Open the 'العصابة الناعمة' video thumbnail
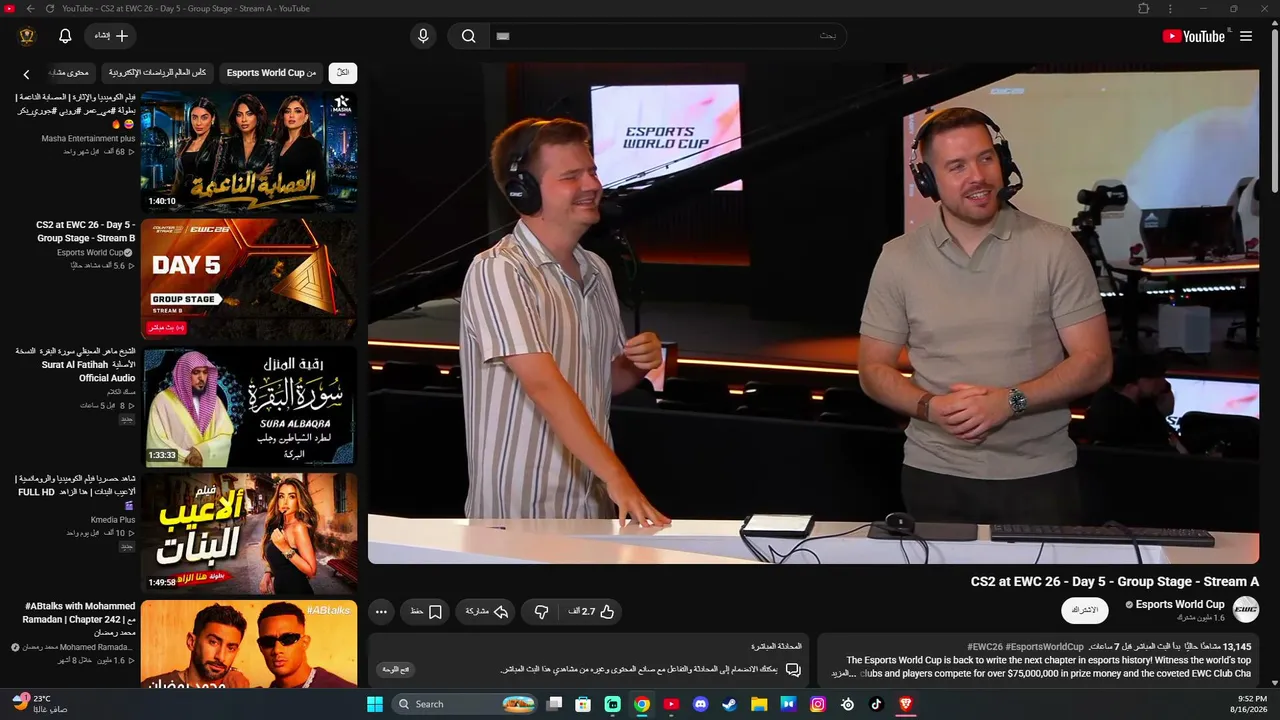 tap(249, 151)
